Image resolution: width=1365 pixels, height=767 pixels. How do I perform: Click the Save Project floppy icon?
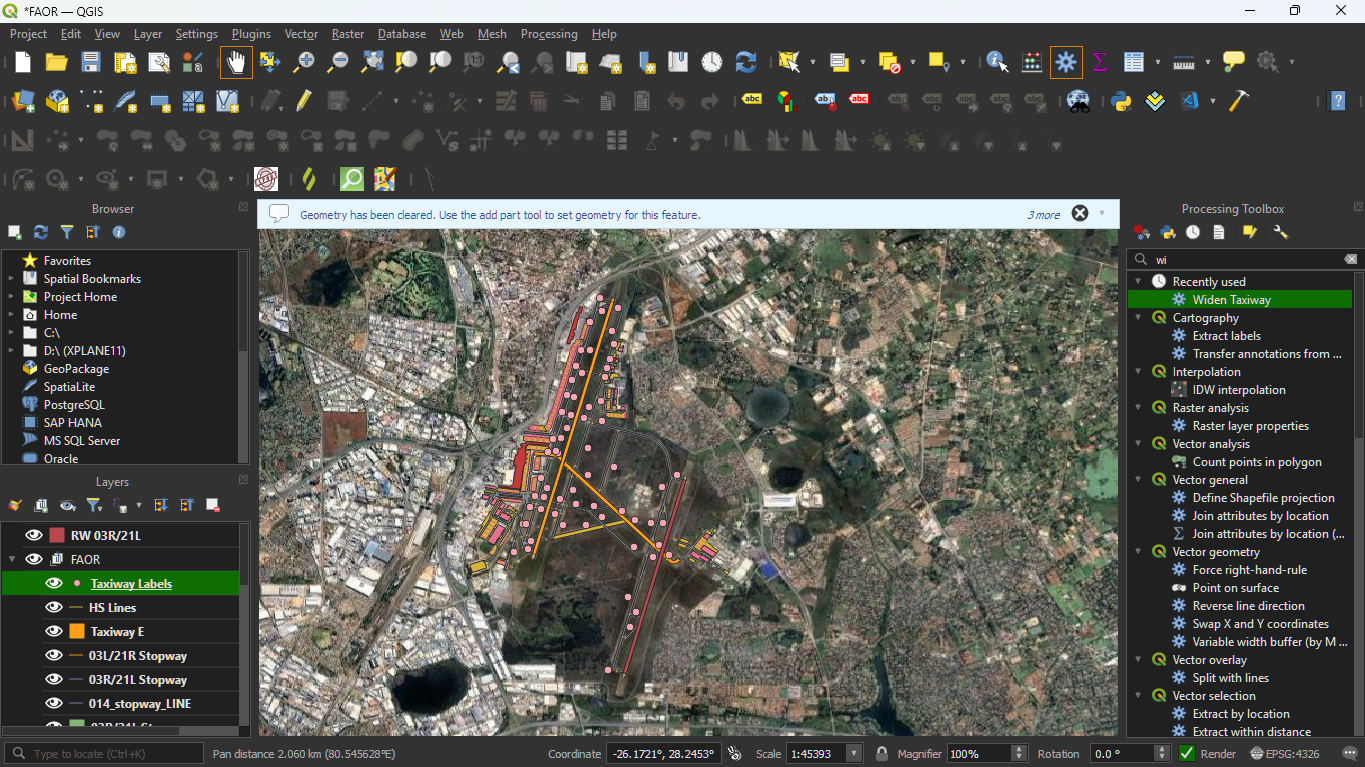[91, 62]
